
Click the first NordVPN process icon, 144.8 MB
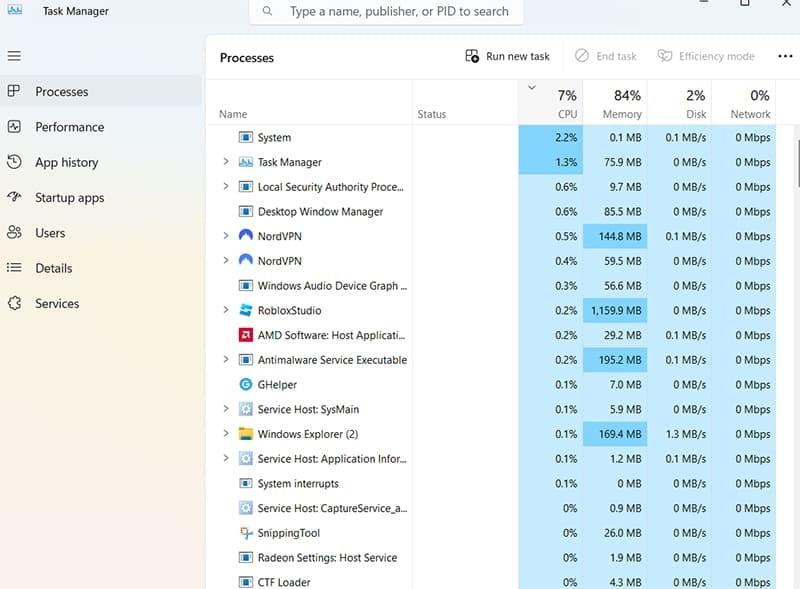click(x=246, y=235)
